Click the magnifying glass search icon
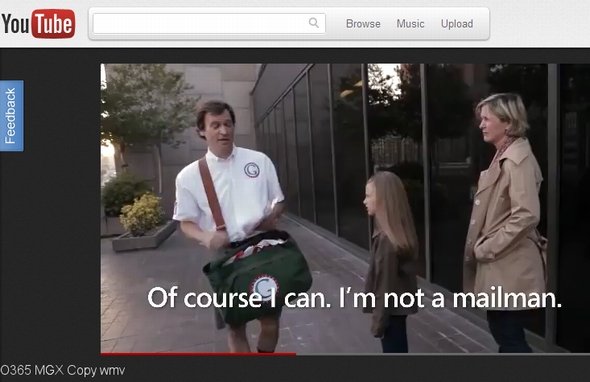The height and width of the screenshot is (382, 590). (x=314, y=23)
